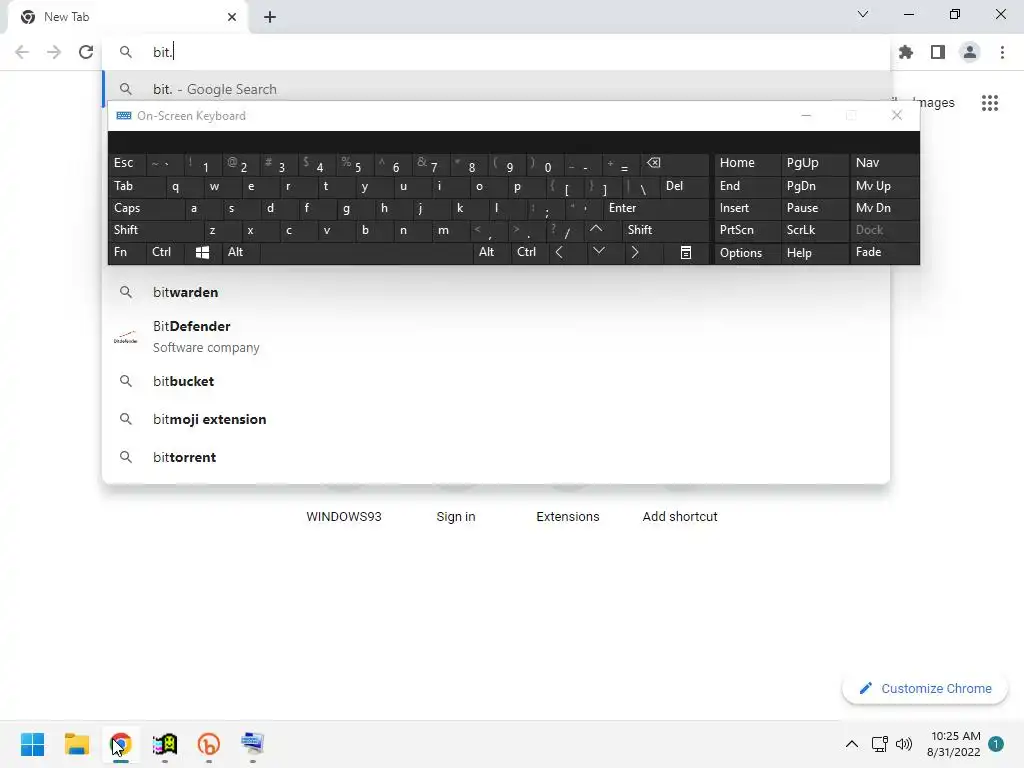Click Home key on On-Screen Keyboard
Screen dimensions: 1024x768
click(x=747, y=163)
